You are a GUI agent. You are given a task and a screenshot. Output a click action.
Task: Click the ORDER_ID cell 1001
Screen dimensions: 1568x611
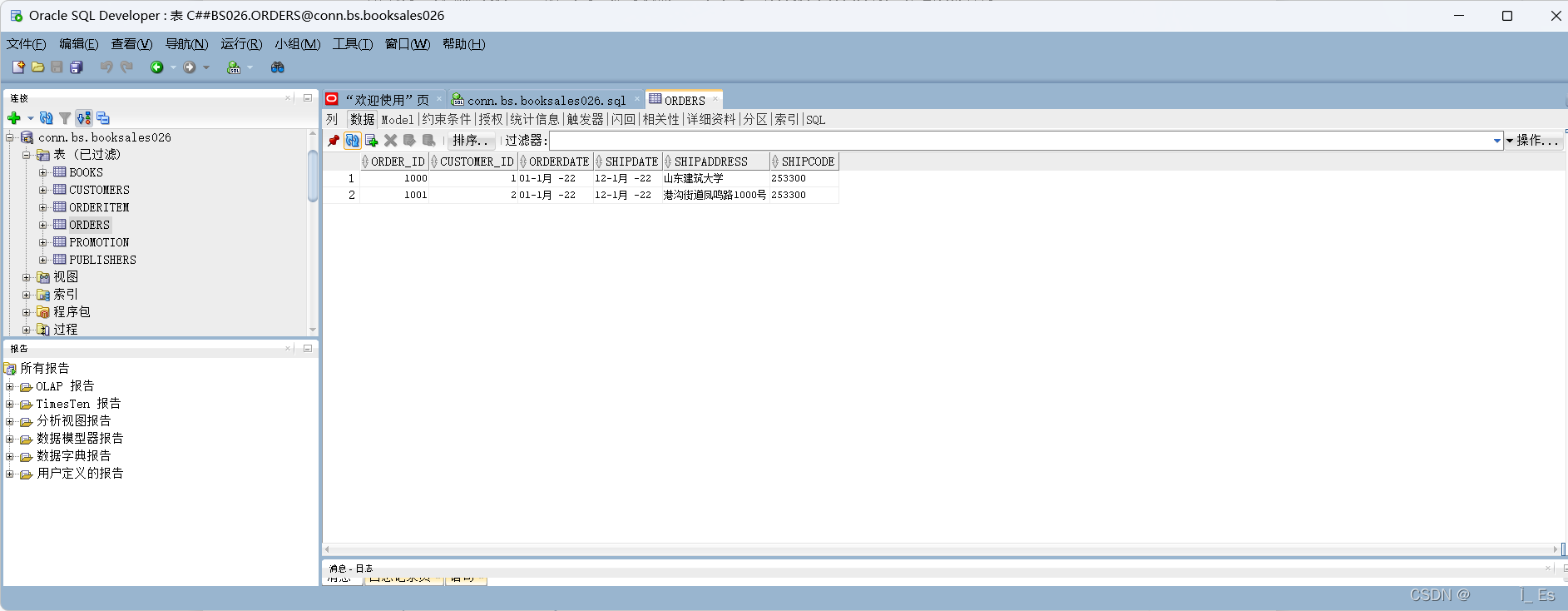[394, 195]
